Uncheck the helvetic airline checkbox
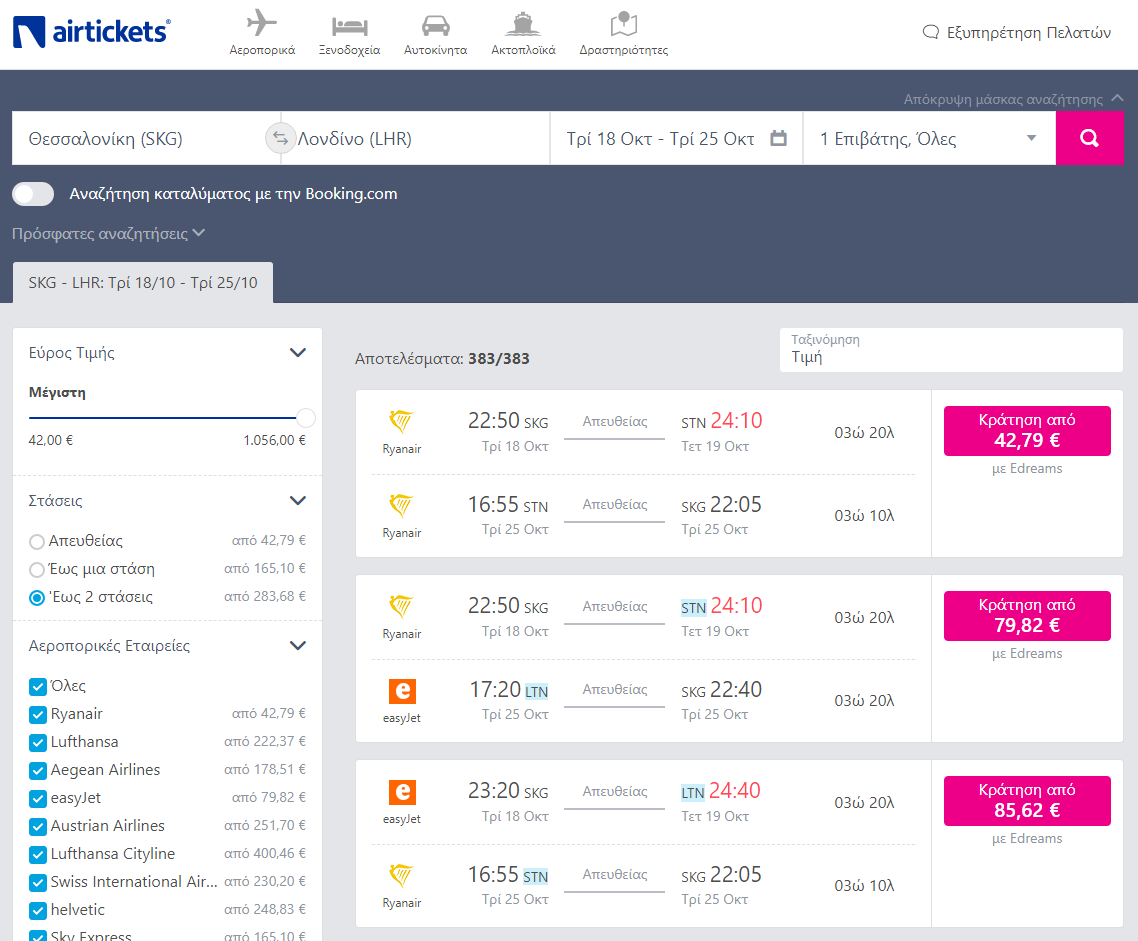 click(x=38, y=911)
